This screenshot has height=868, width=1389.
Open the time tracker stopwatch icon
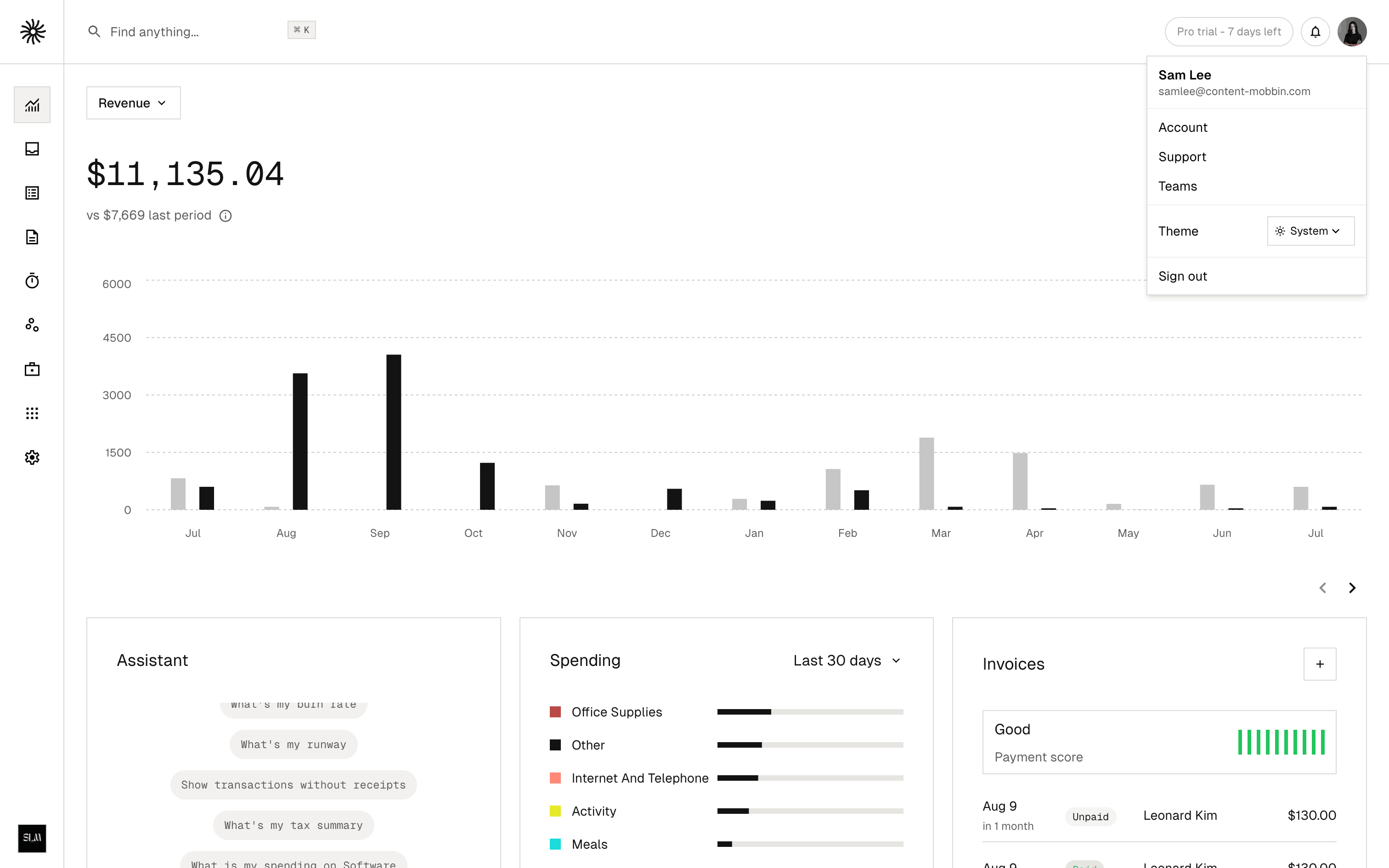[32, 281]
